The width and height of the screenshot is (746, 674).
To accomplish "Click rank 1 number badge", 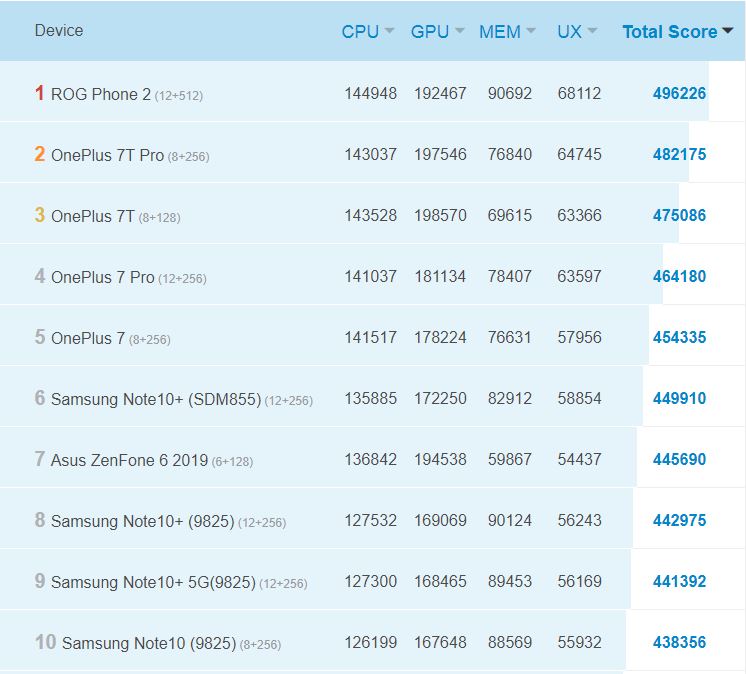I will [x=39, y=93].
